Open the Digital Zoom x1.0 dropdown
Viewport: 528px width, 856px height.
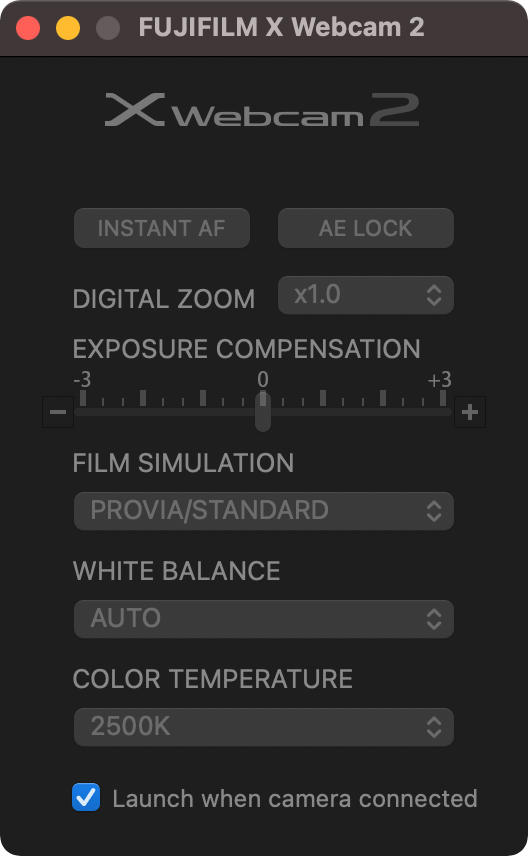click(366, 295)
